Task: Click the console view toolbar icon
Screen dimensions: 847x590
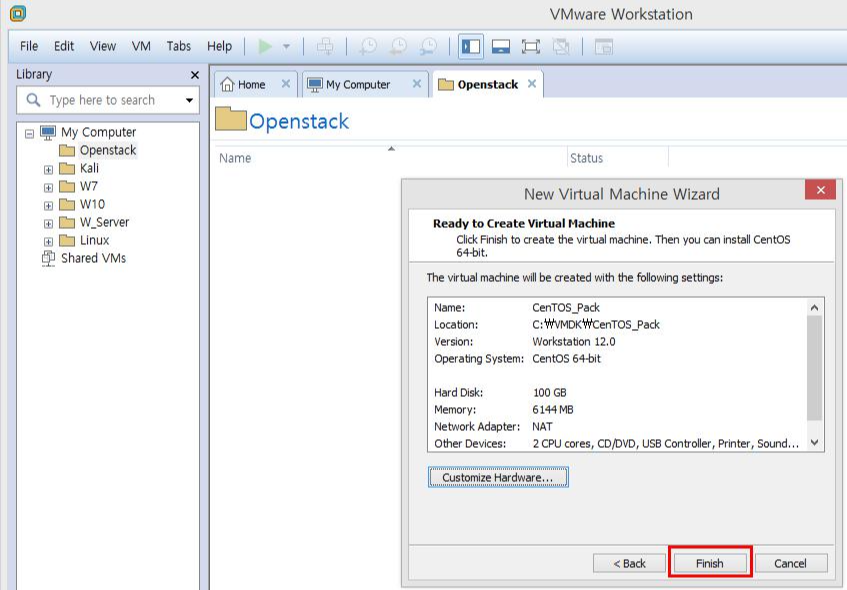Action: [x=603, y=47]
